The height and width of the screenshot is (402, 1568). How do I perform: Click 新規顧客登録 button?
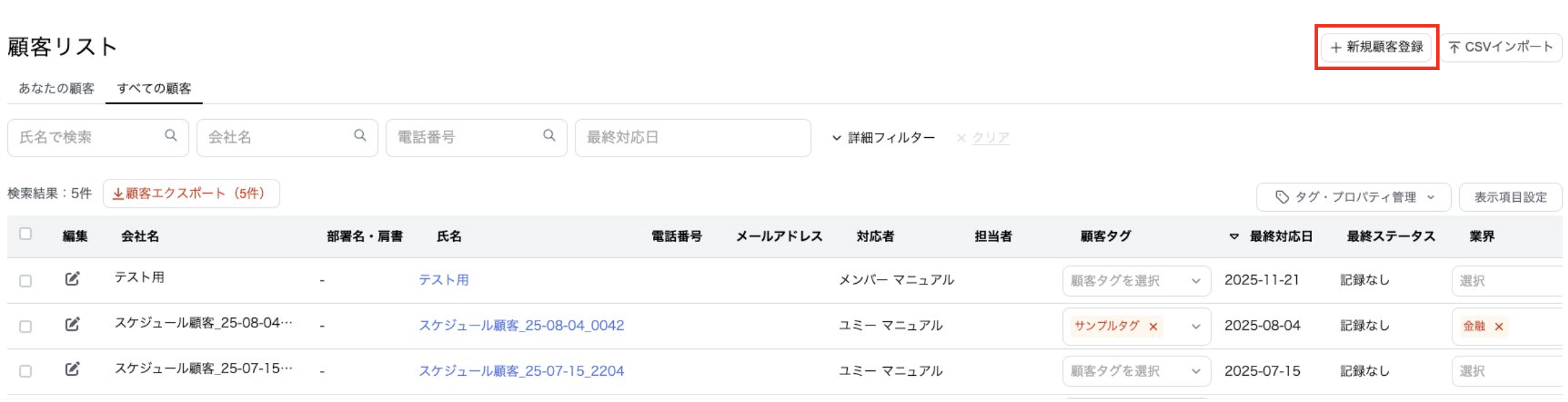pos(1376,47)
